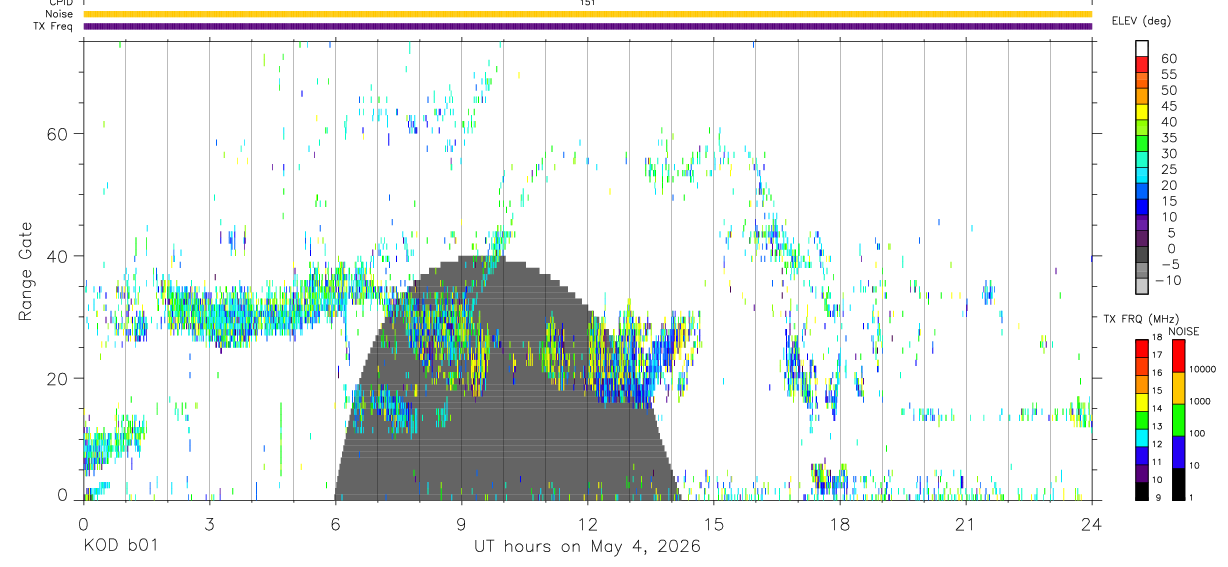Click the ELEV tick label "45"
The width and height of the screenshot is (1228, 567).
[1168, 106]
